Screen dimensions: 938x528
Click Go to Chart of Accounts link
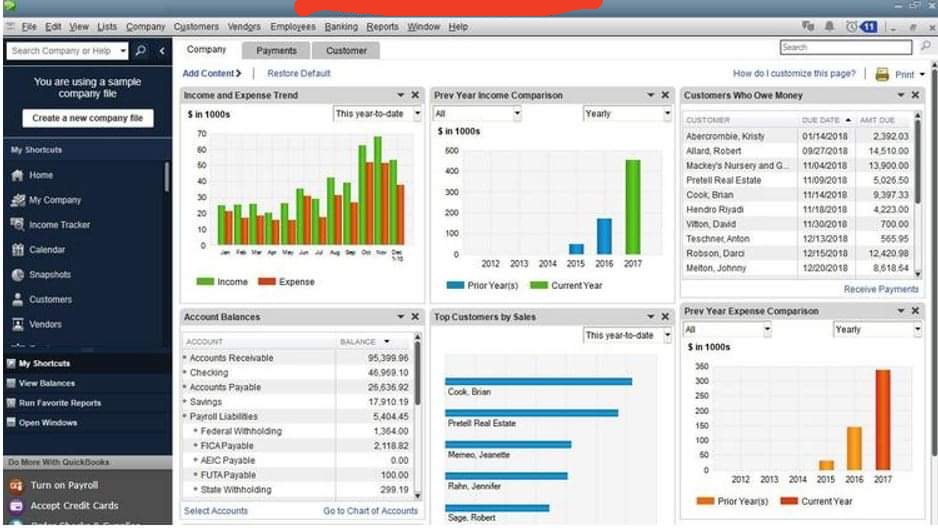(x=370, y=511)
